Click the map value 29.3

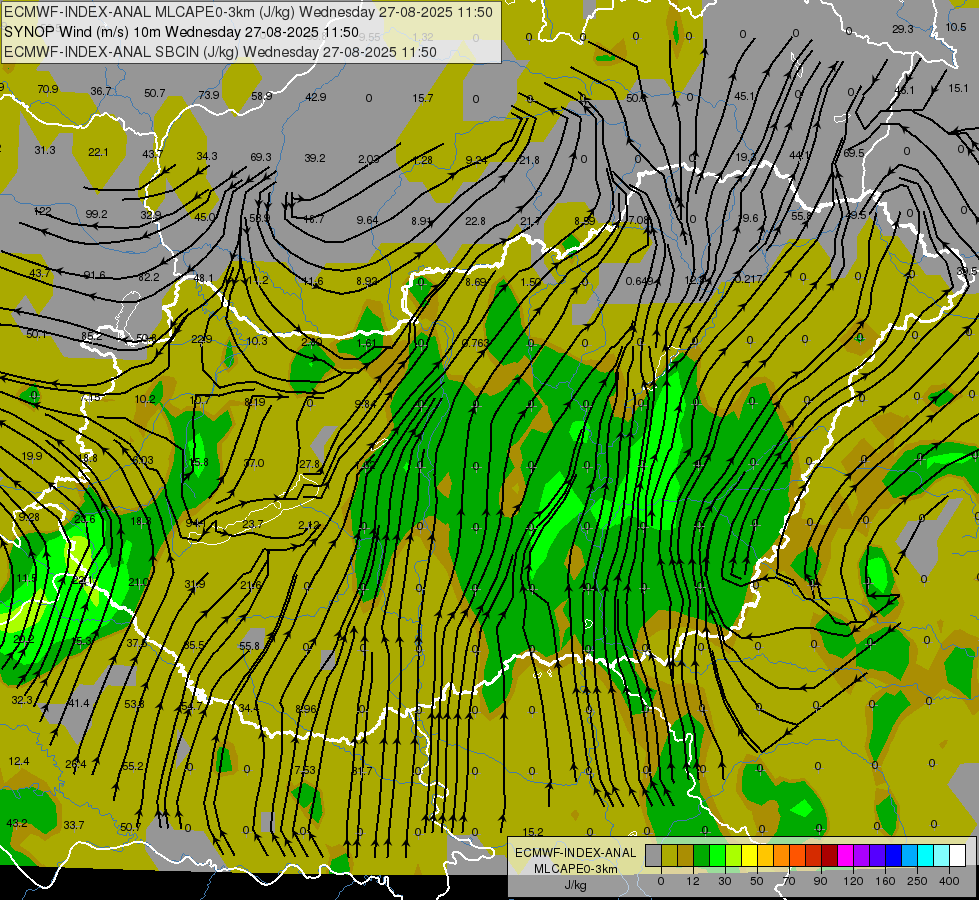903,29
